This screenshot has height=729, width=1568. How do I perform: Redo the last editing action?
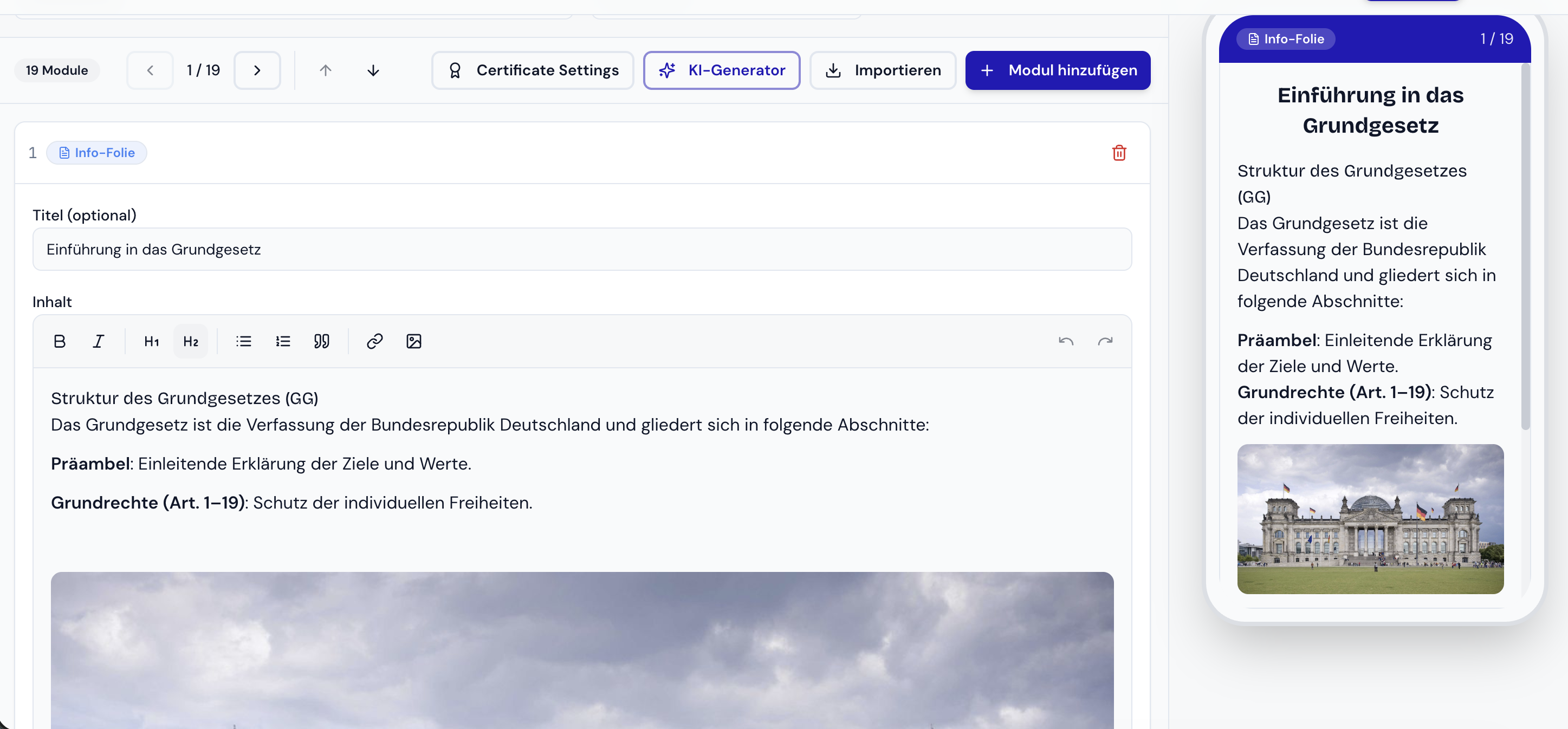coord(1105,341)
